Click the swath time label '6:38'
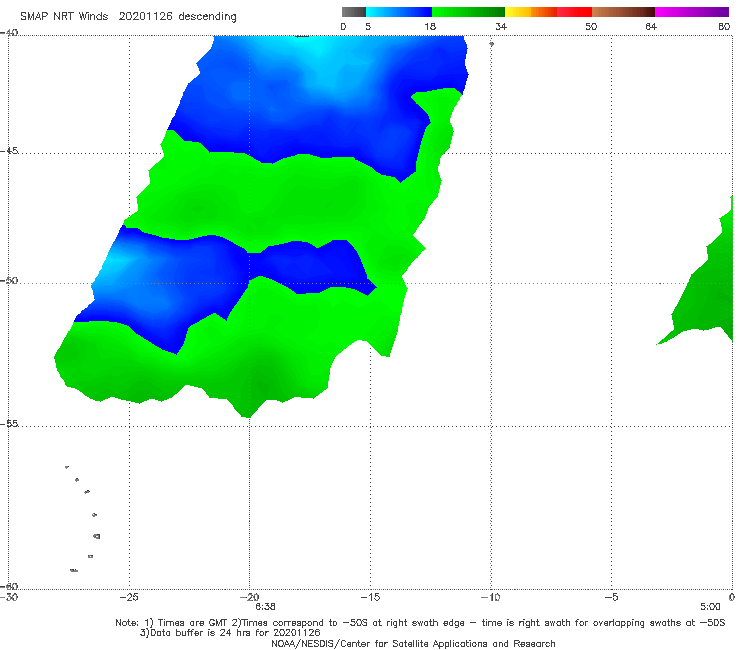The width and height of the screenshot is (740, 650). (x=265, y=607)
